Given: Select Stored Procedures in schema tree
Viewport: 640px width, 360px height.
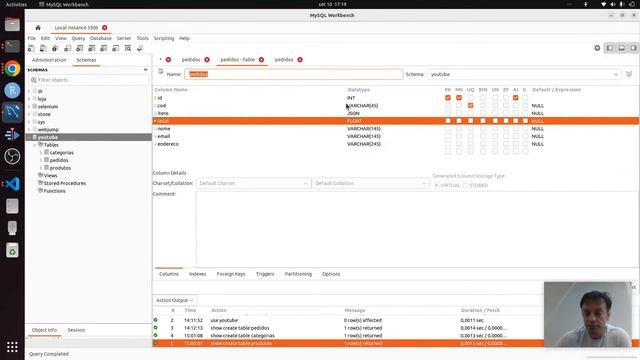Looking at the screenshot, I should click(x=64, y=183).
